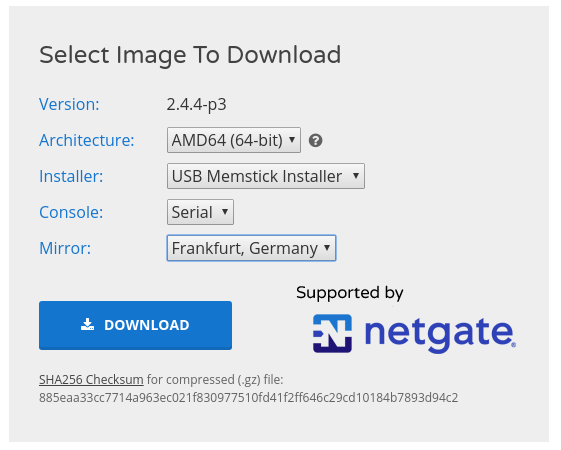The image size is (561, 450).
Task: Click the 'for compressed (.gz) file' text
Action: click(215, 380)
